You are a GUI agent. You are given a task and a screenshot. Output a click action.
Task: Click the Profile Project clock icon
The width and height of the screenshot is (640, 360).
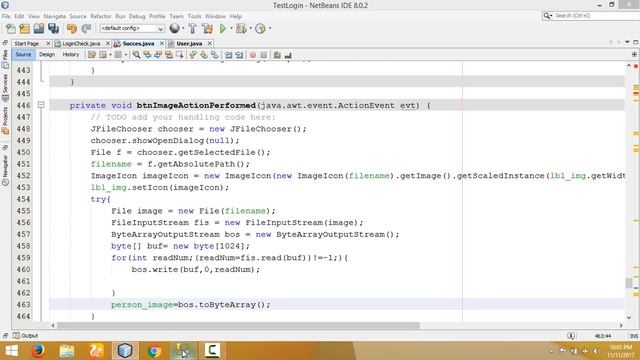260,29
